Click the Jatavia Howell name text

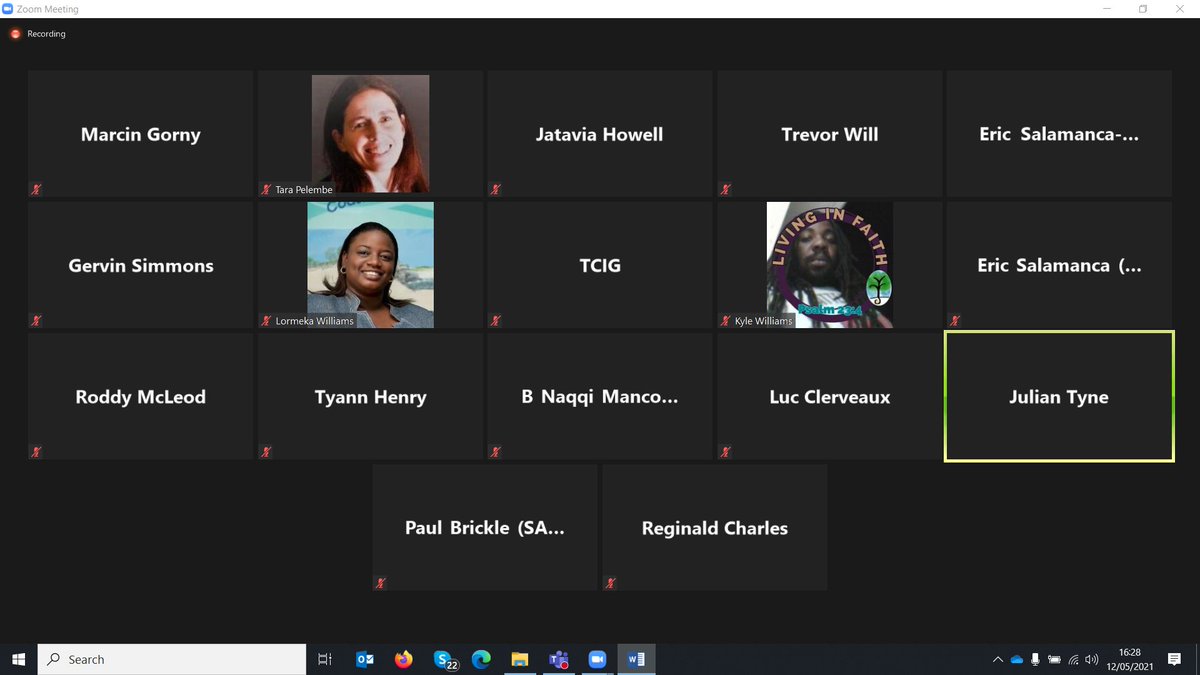tap(600, 134)
